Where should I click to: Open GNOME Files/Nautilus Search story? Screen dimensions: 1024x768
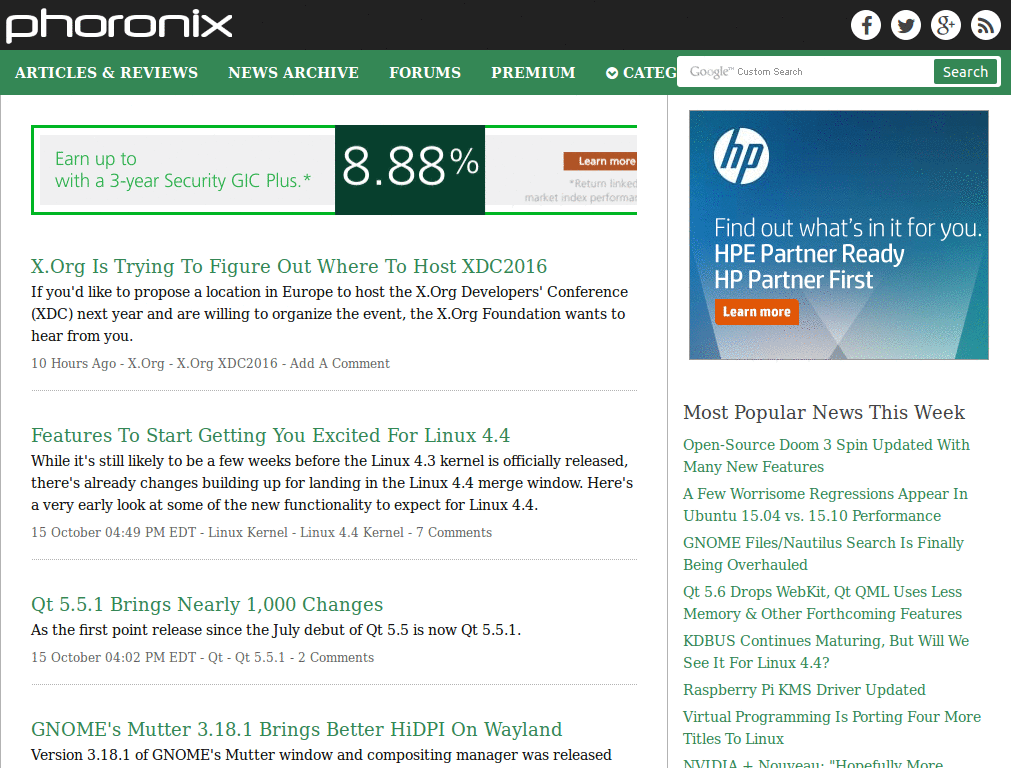824,554
